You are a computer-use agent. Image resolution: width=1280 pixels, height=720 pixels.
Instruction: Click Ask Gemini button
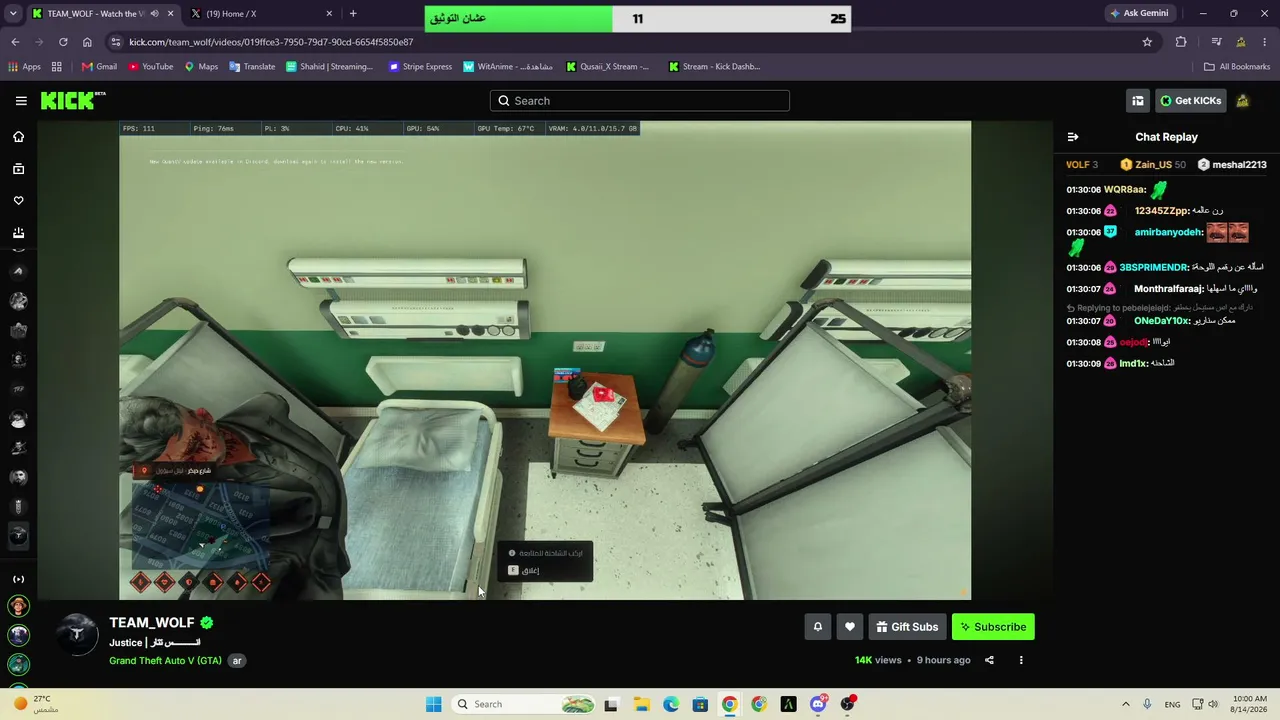1139,14
